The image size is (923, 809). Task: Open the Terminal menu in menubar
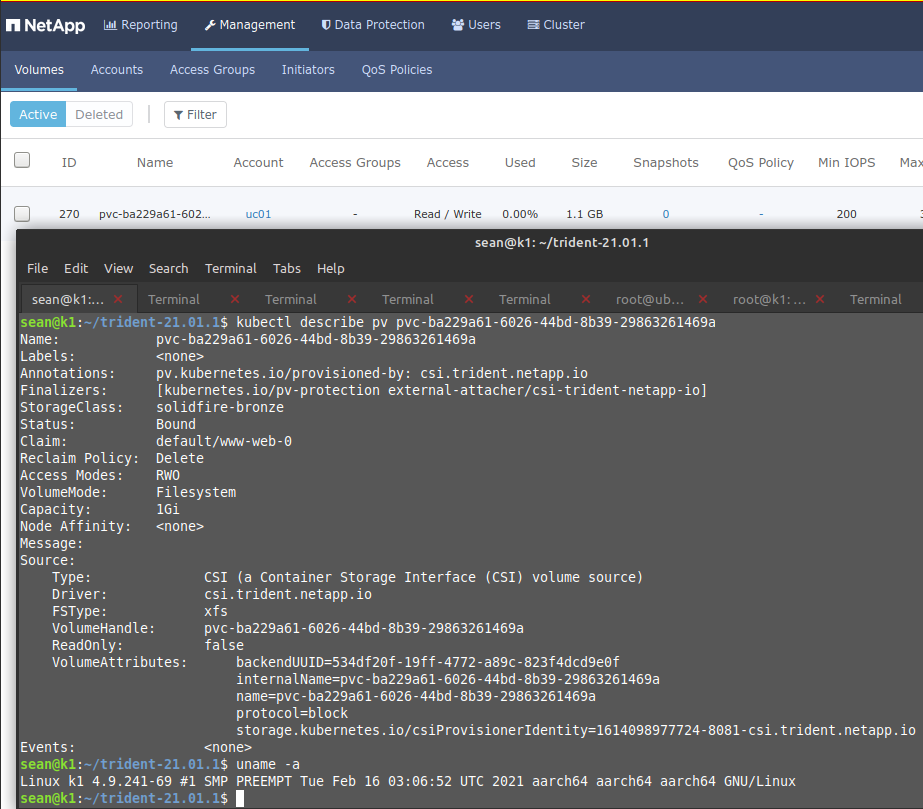[x=231, y=268]
